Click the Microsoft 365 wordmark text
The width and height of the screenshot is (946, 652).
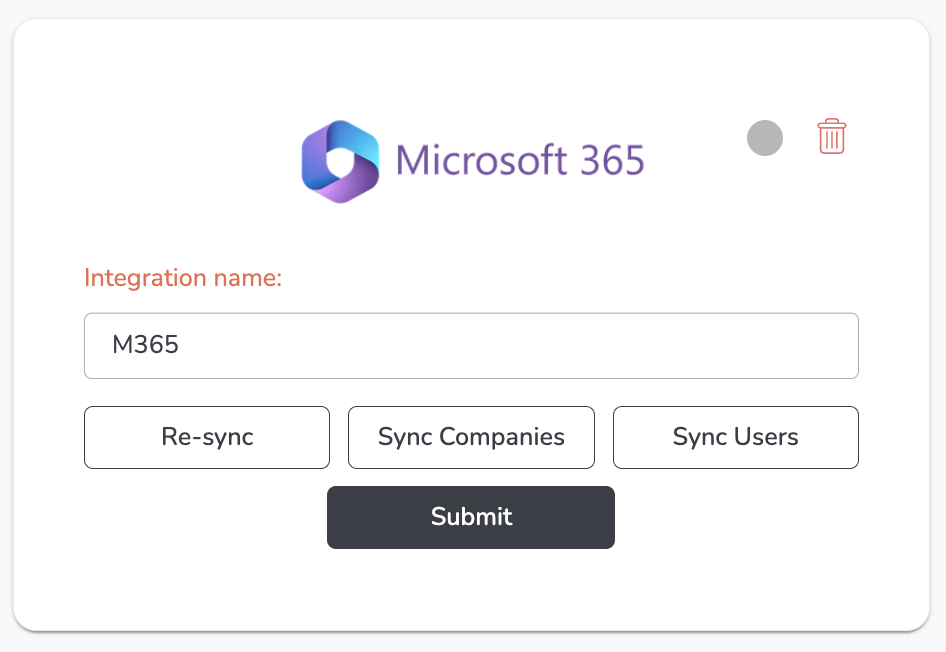(519, 161)
